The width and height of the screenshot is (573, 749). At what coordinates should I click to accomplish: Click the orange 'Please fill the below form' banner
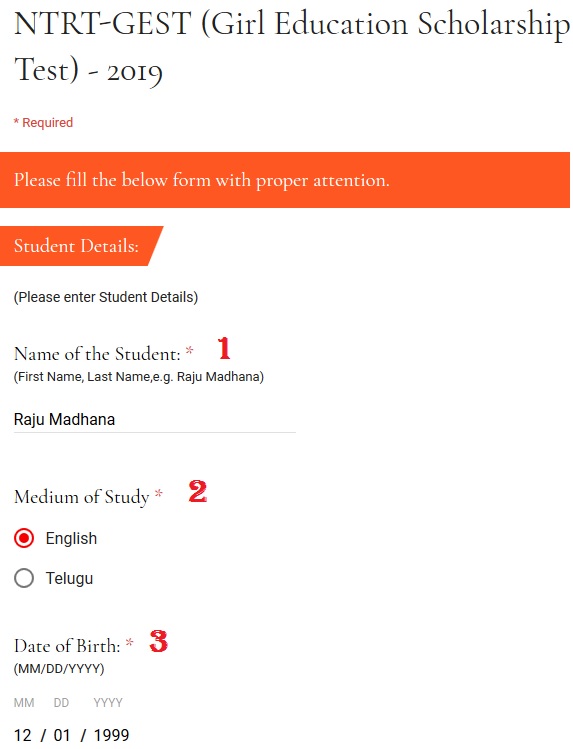(x=285, y=180)
